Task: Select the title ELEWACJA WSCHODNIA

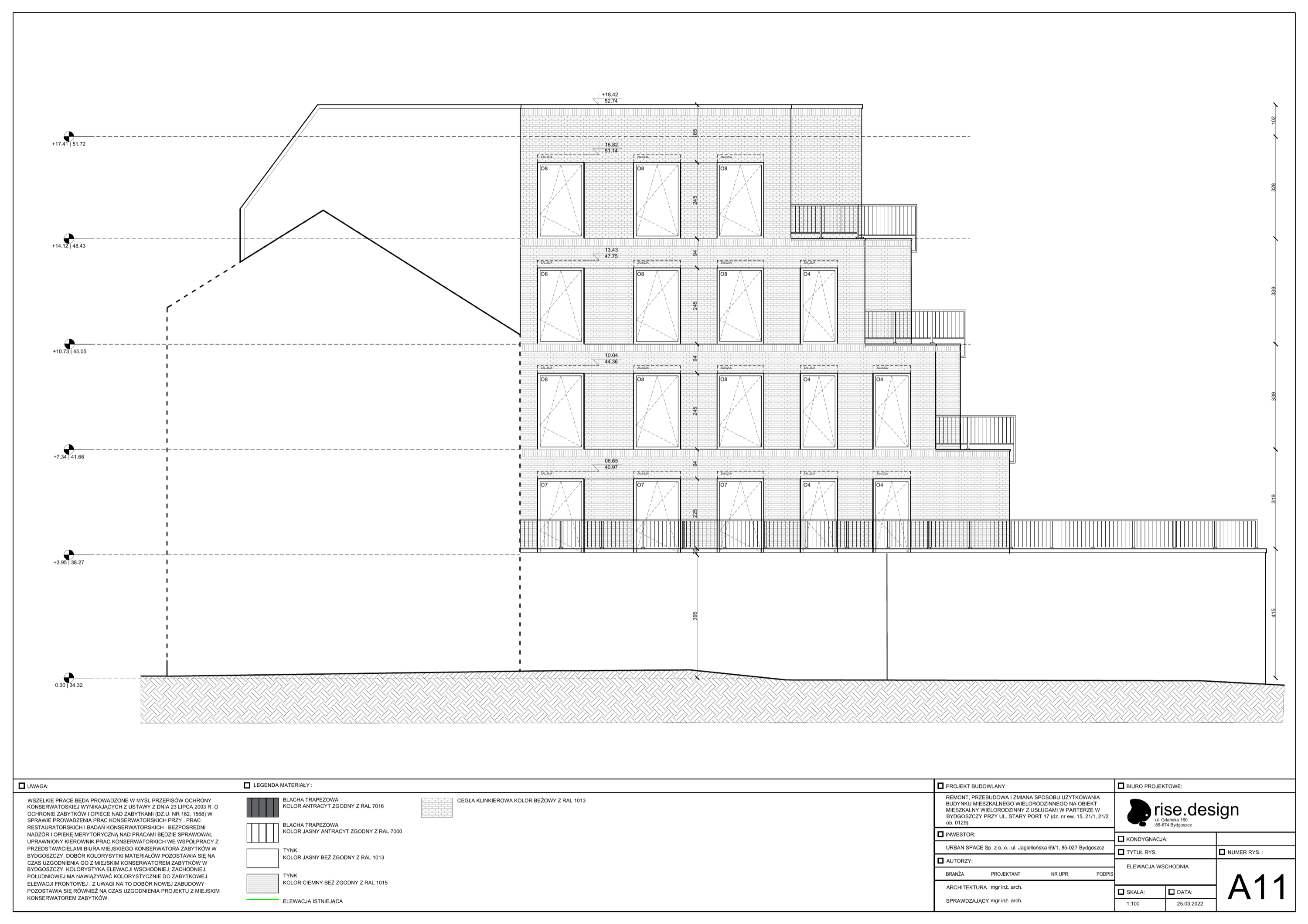Action: 1157,866
